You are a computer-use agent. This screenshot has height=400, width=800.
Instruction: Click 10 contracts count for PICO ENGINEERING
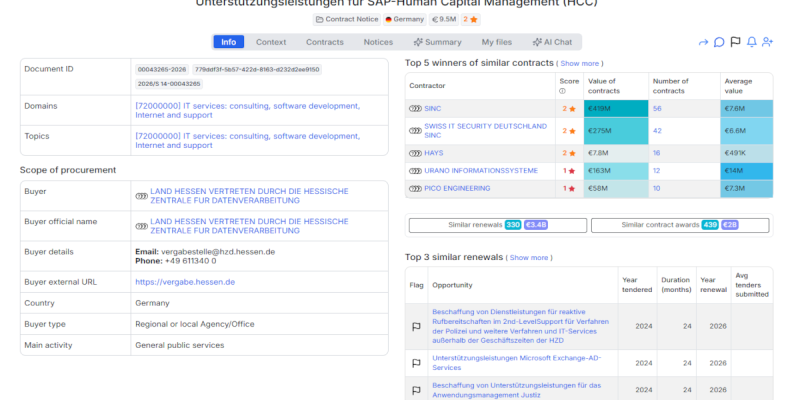pos(657,189)
